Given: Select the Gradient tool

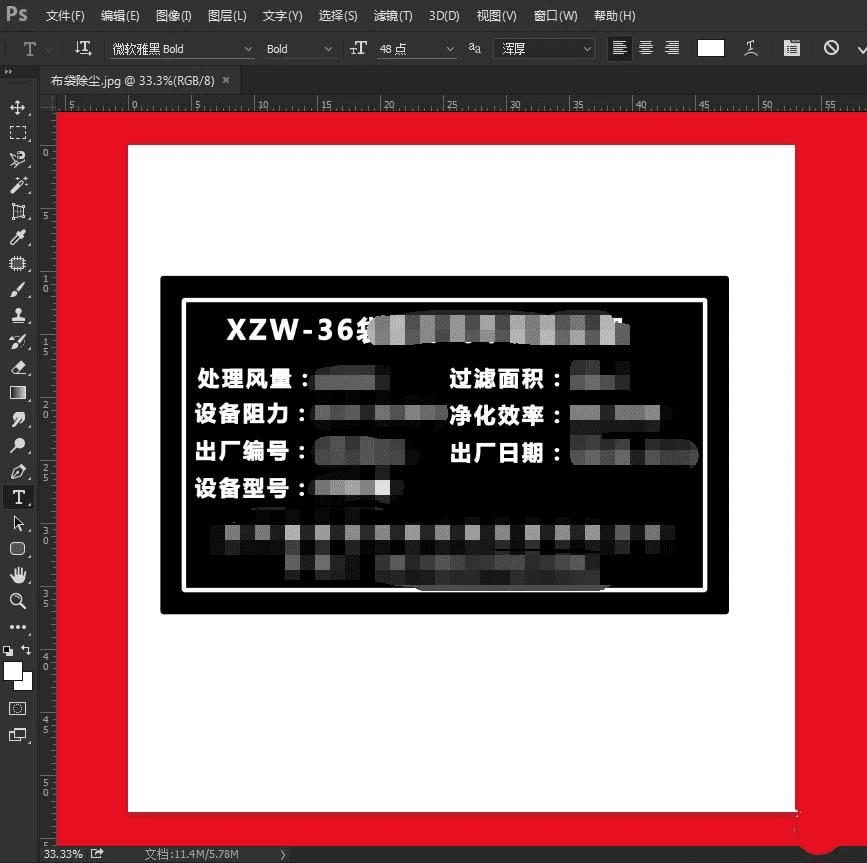Looking at the screenshot, I should [18, 393].
